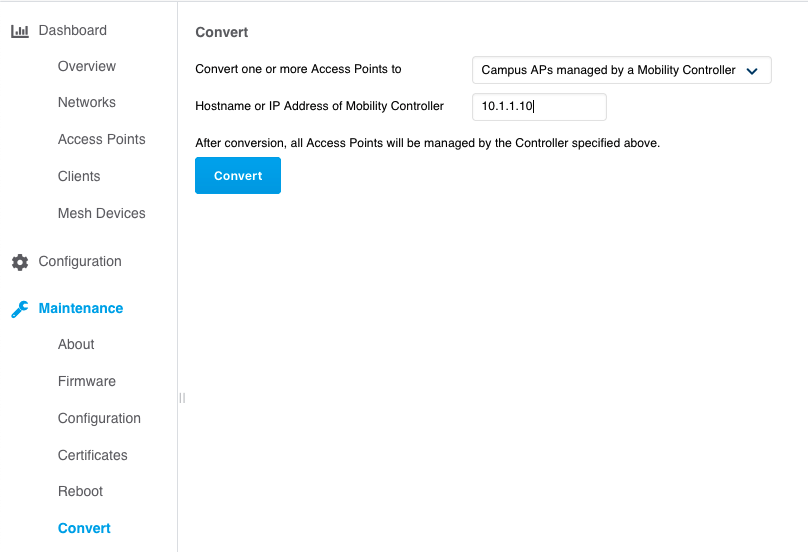Click the Configuration gear icon
Viewport: 808px width, 552px height.
pos(19,262)
